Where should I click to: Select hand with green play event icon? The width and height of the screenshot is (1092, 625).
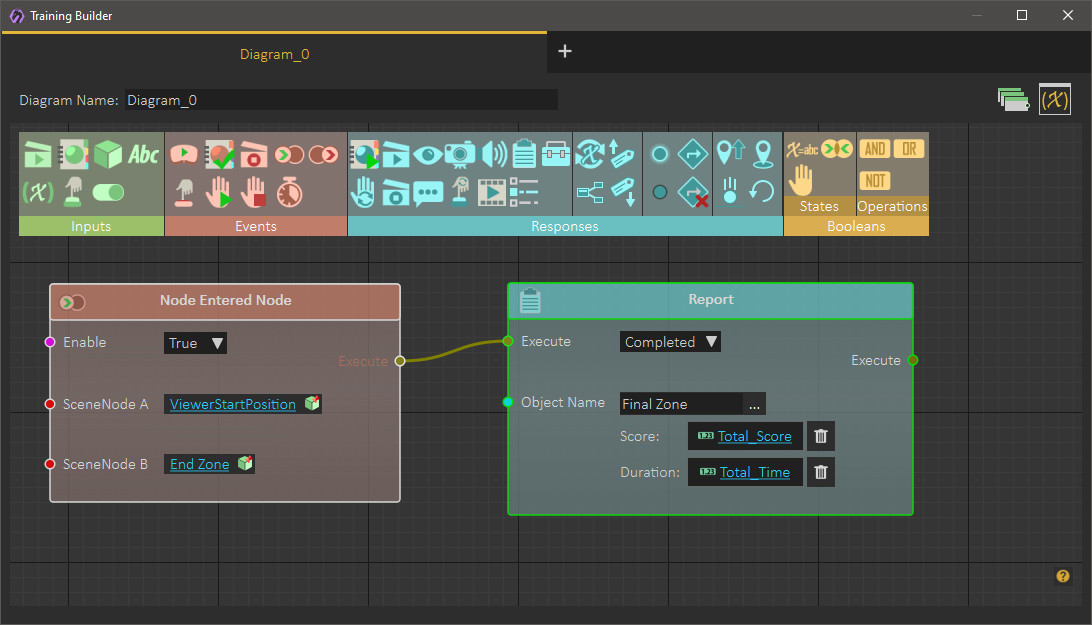218,192
